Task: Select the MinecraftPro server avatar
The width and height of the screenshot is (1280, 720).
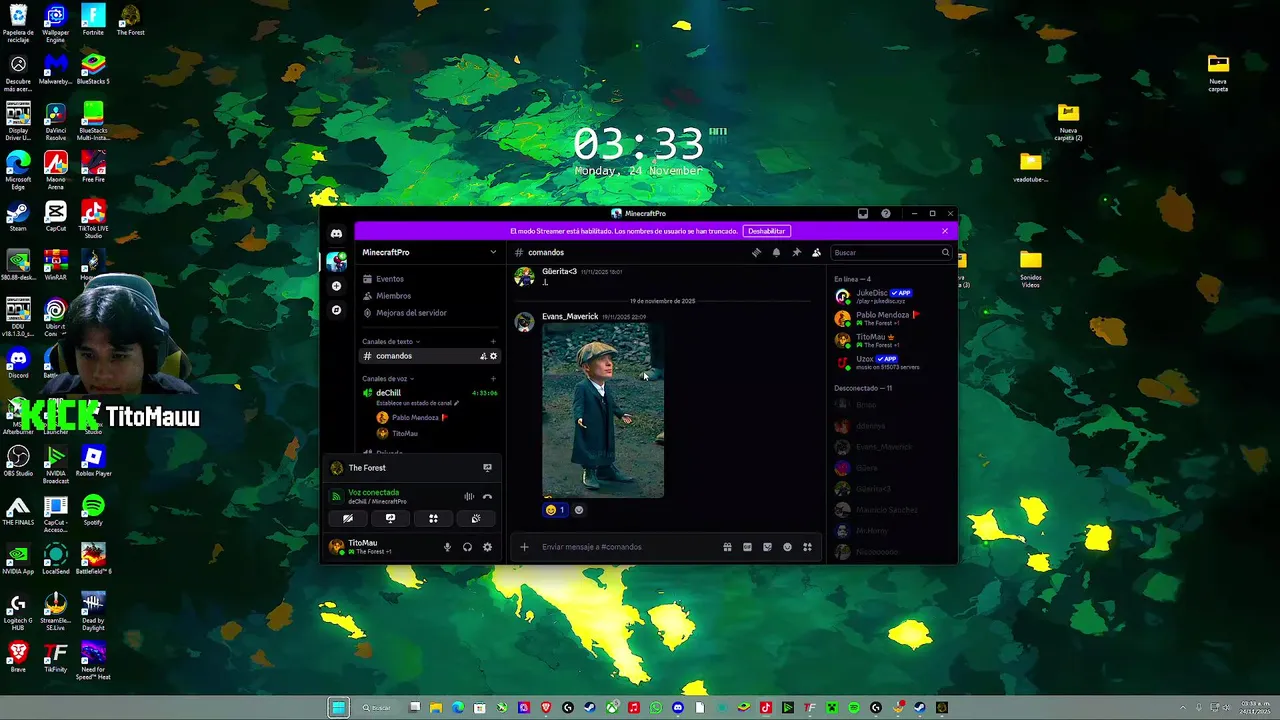Action: click(x=337, y=261)
